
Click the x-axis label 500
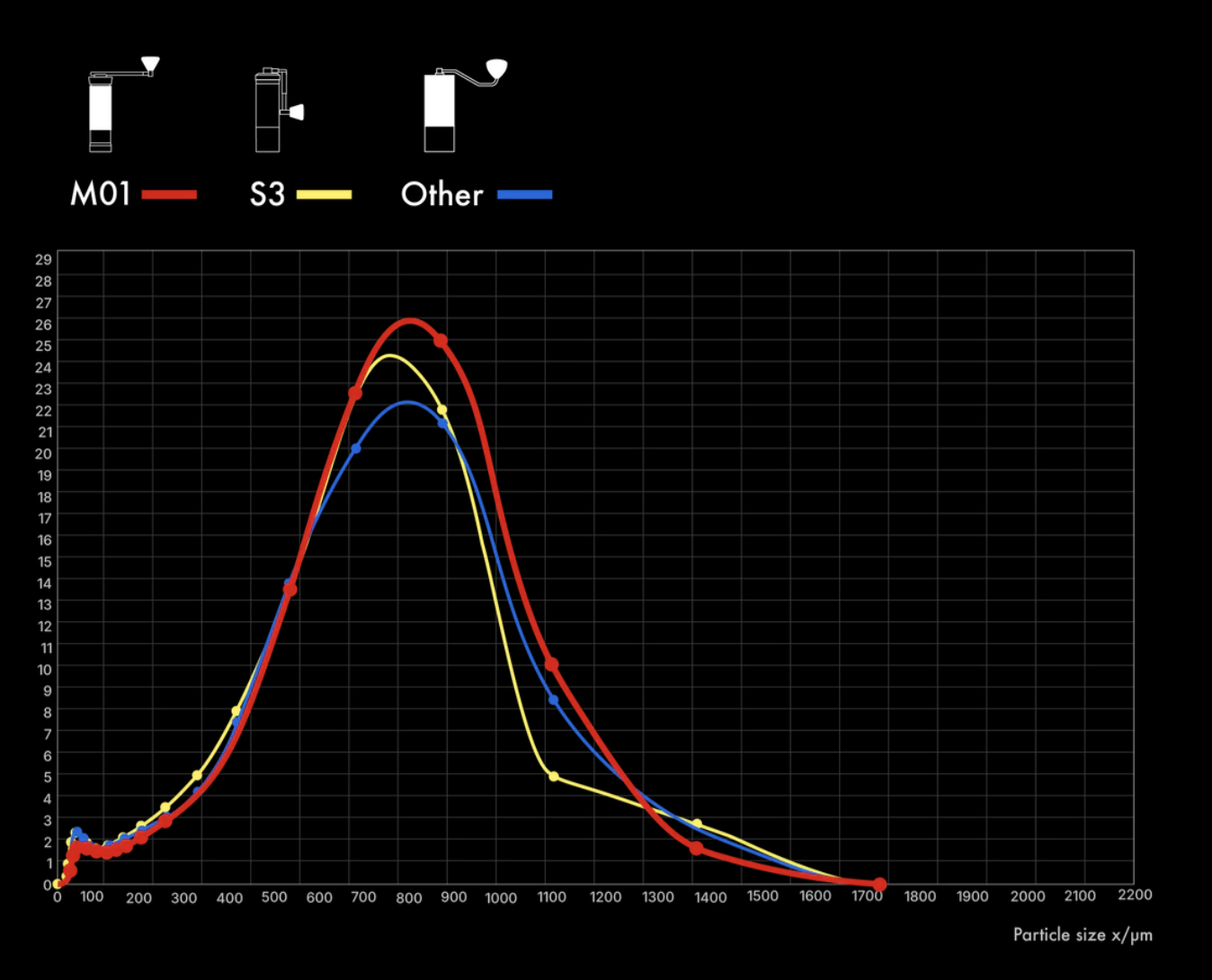(274, 897)
